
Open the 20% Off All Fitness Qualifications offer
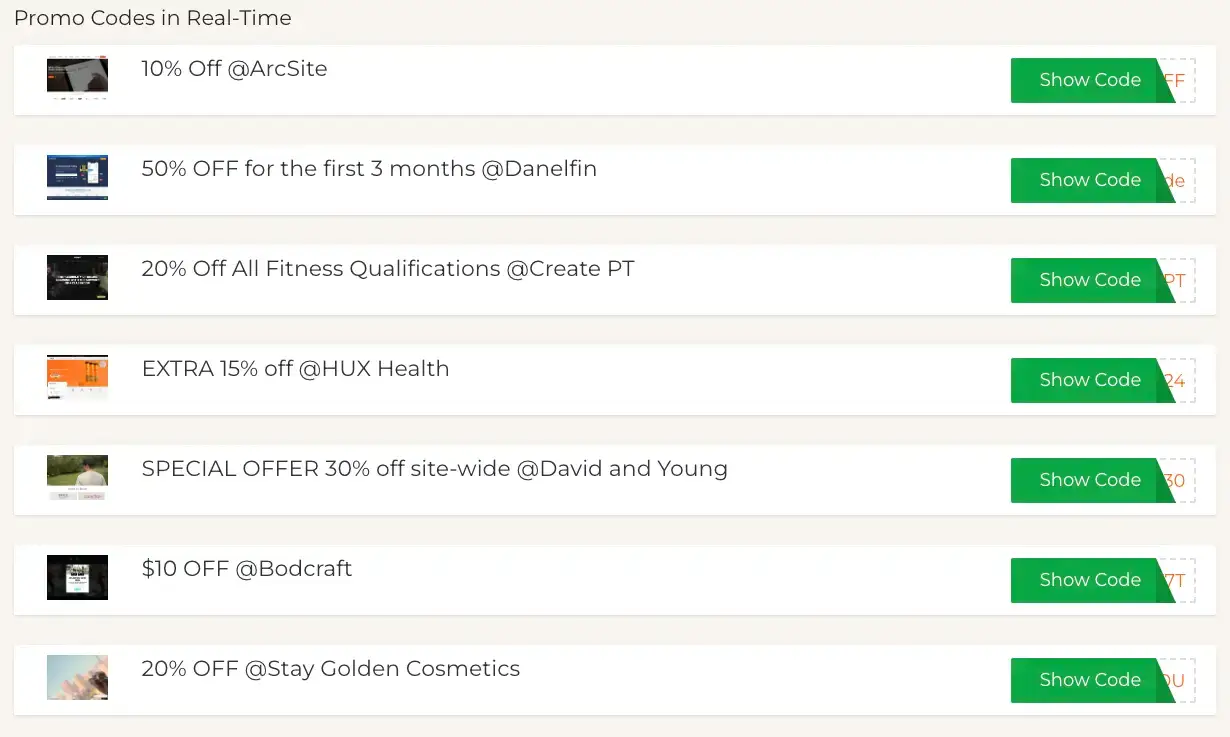point(388,269)
